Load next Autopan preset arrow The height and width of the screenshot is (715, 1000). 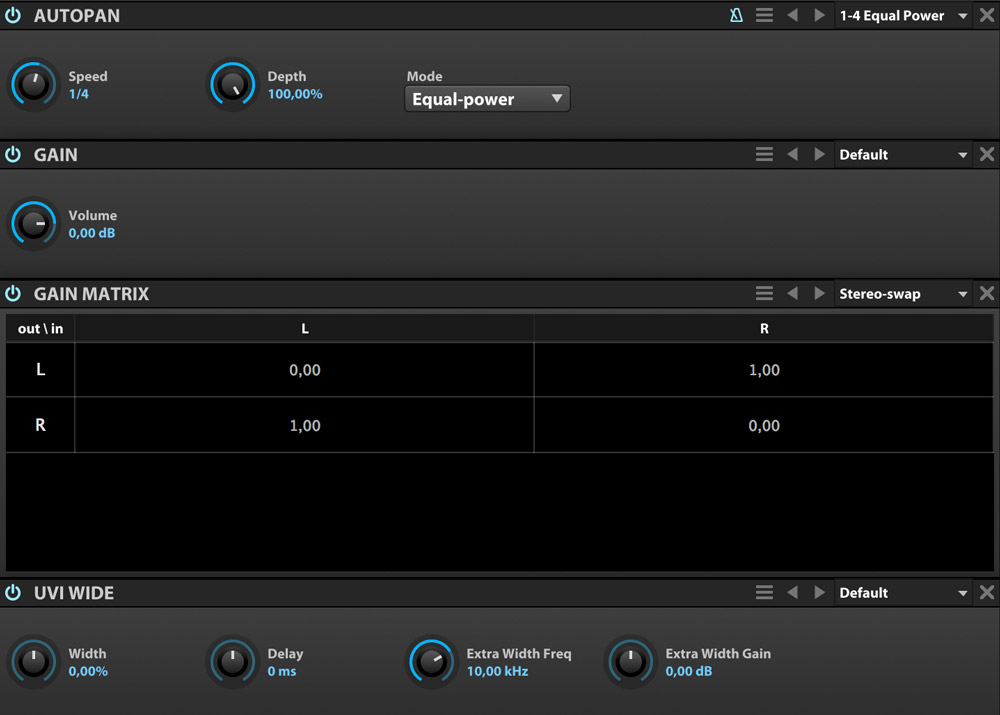pos(820,15)
